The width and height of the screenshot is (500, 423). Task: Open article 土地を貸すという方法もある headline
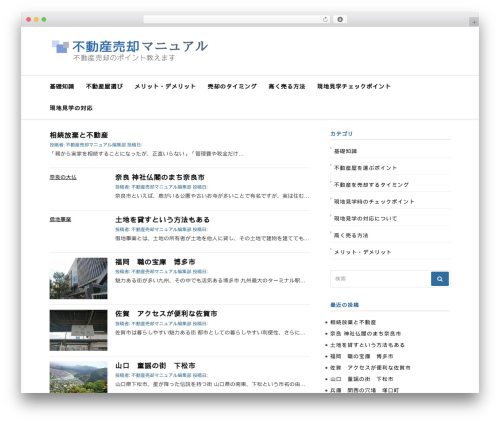162,220
